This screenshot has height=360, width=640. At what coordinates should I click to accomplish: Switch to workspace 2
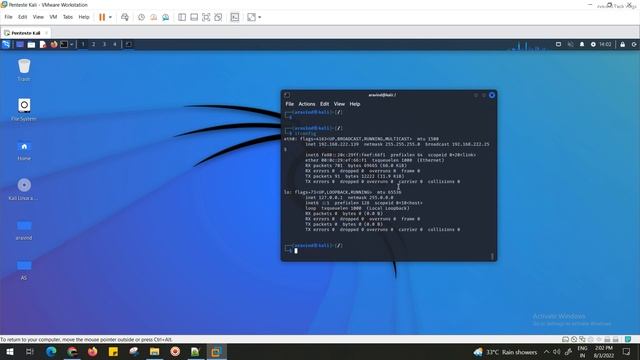(x=93, y=44)
